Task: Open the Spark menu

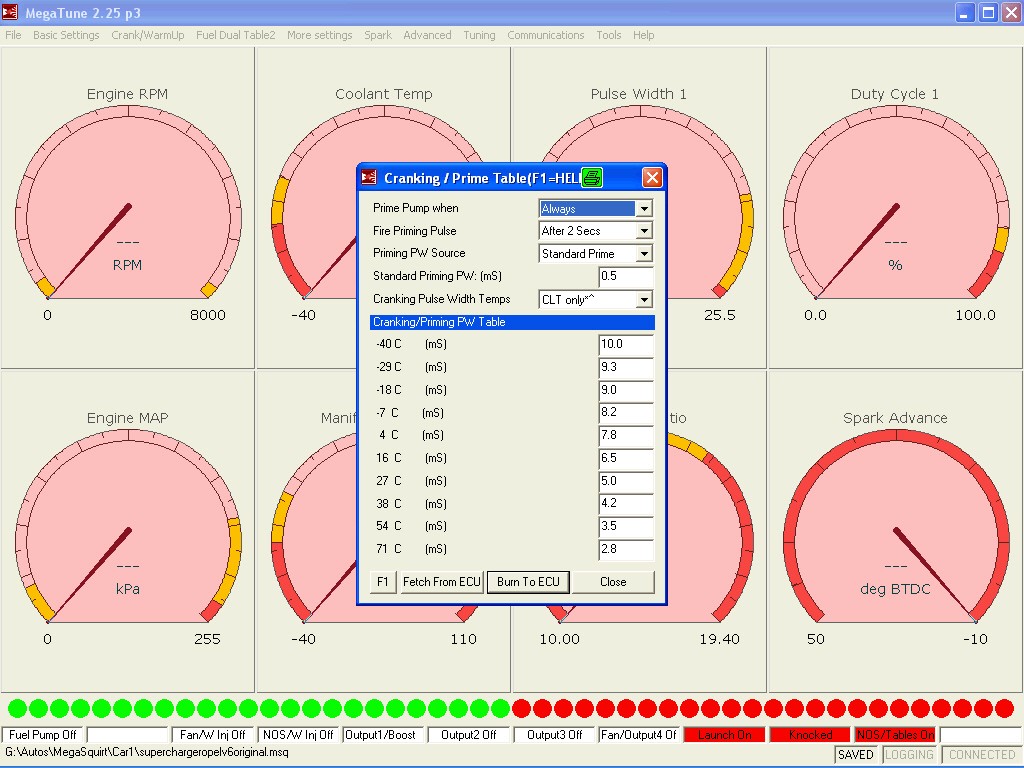Action: click(378, 35)
